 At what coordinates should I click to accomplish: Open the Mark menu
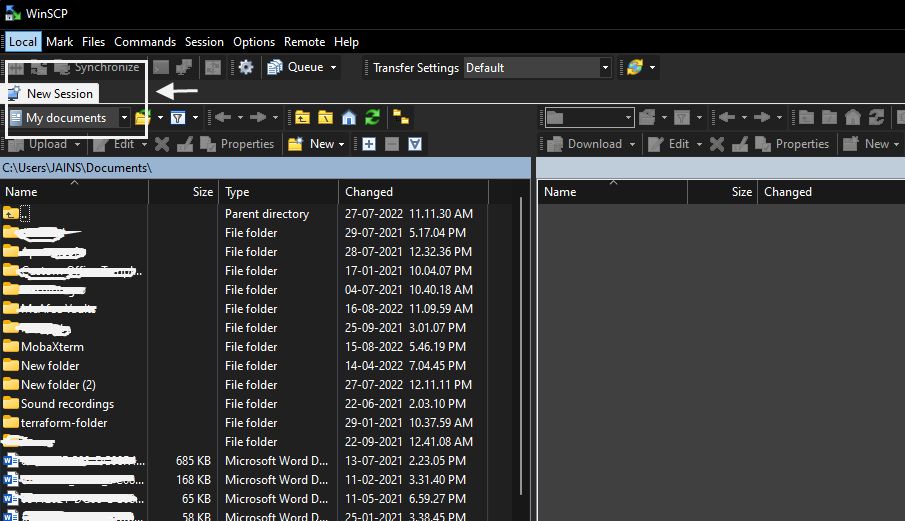59,42
